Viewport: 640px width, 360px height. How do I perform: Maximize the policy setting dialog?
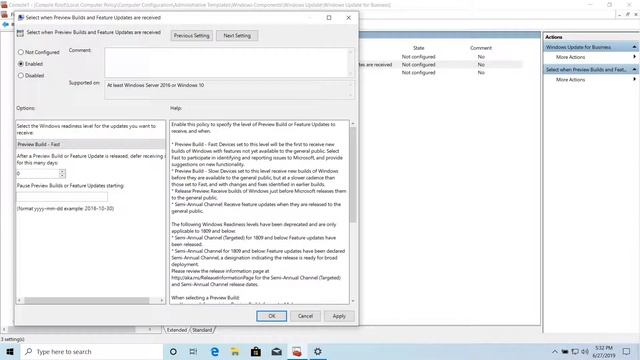click(329, 18)
